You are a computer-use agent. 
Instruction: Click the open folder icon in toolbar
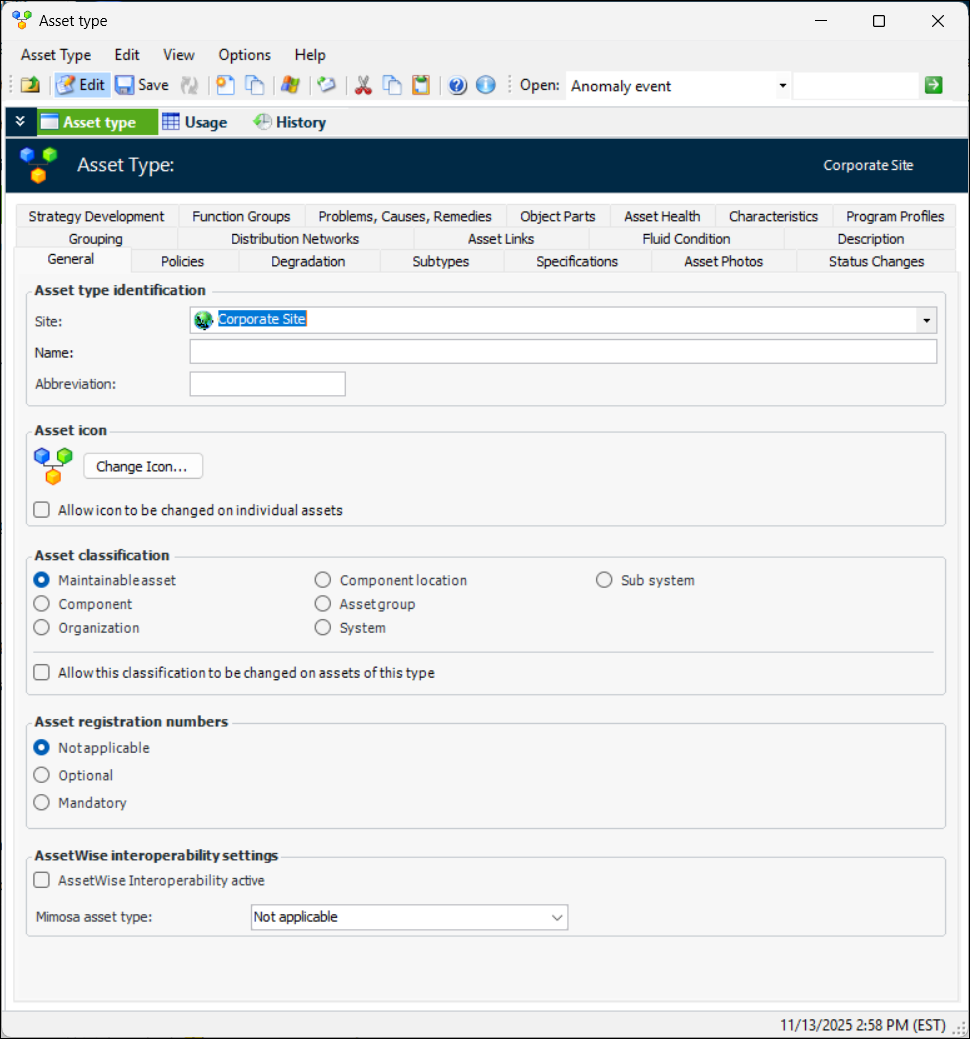click(30, 85)
